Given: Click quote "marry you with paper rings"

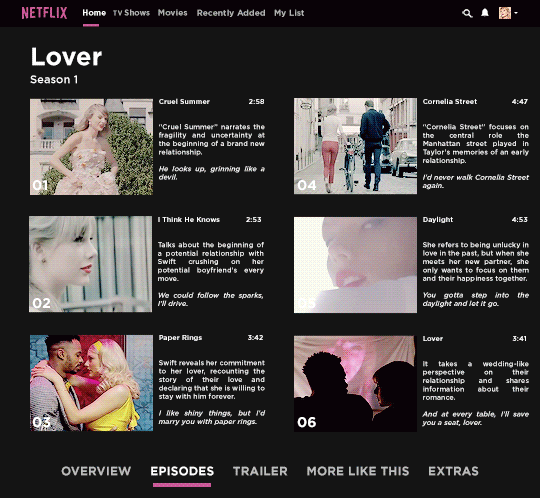Looking at the screenshot, I should pos(207,422).
